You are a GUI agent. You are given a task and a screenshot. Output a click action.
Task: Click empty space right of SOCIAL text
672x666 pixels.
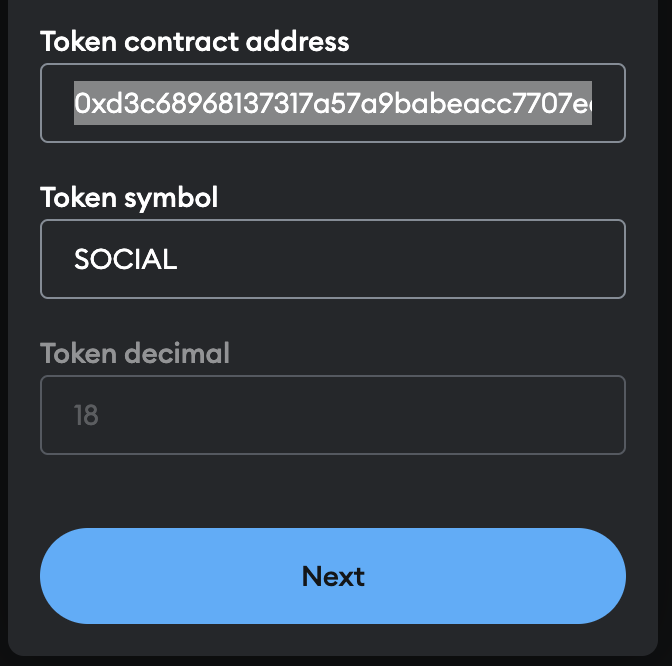point(400,260)
